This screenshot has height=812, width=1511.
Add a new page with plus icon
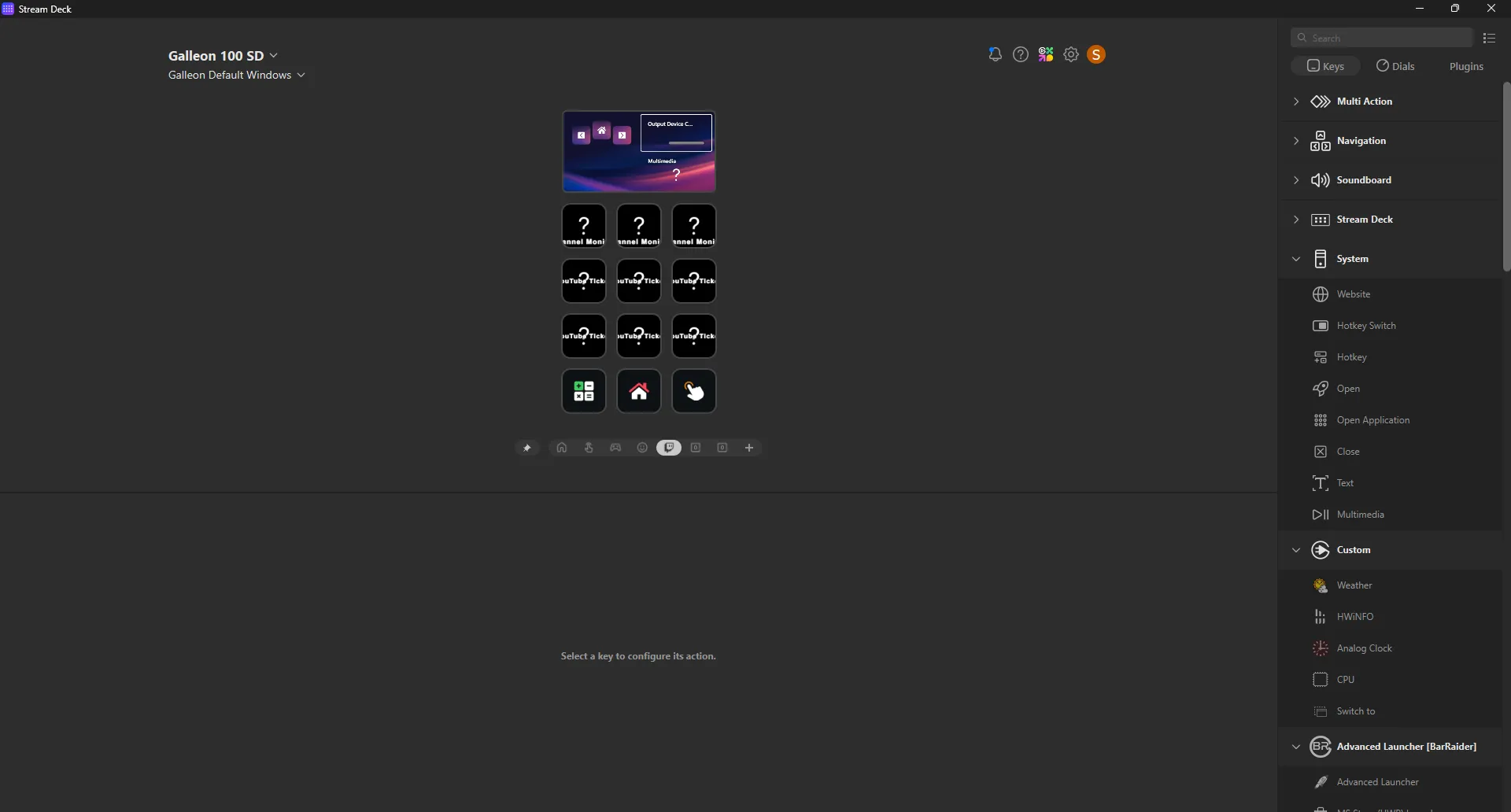(749, 448)
